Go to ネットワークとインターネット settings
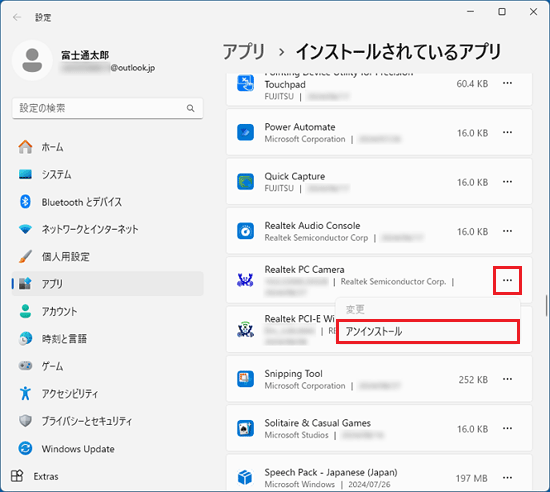550x492 pixels. pyautogui.click(x=108, y=229)
